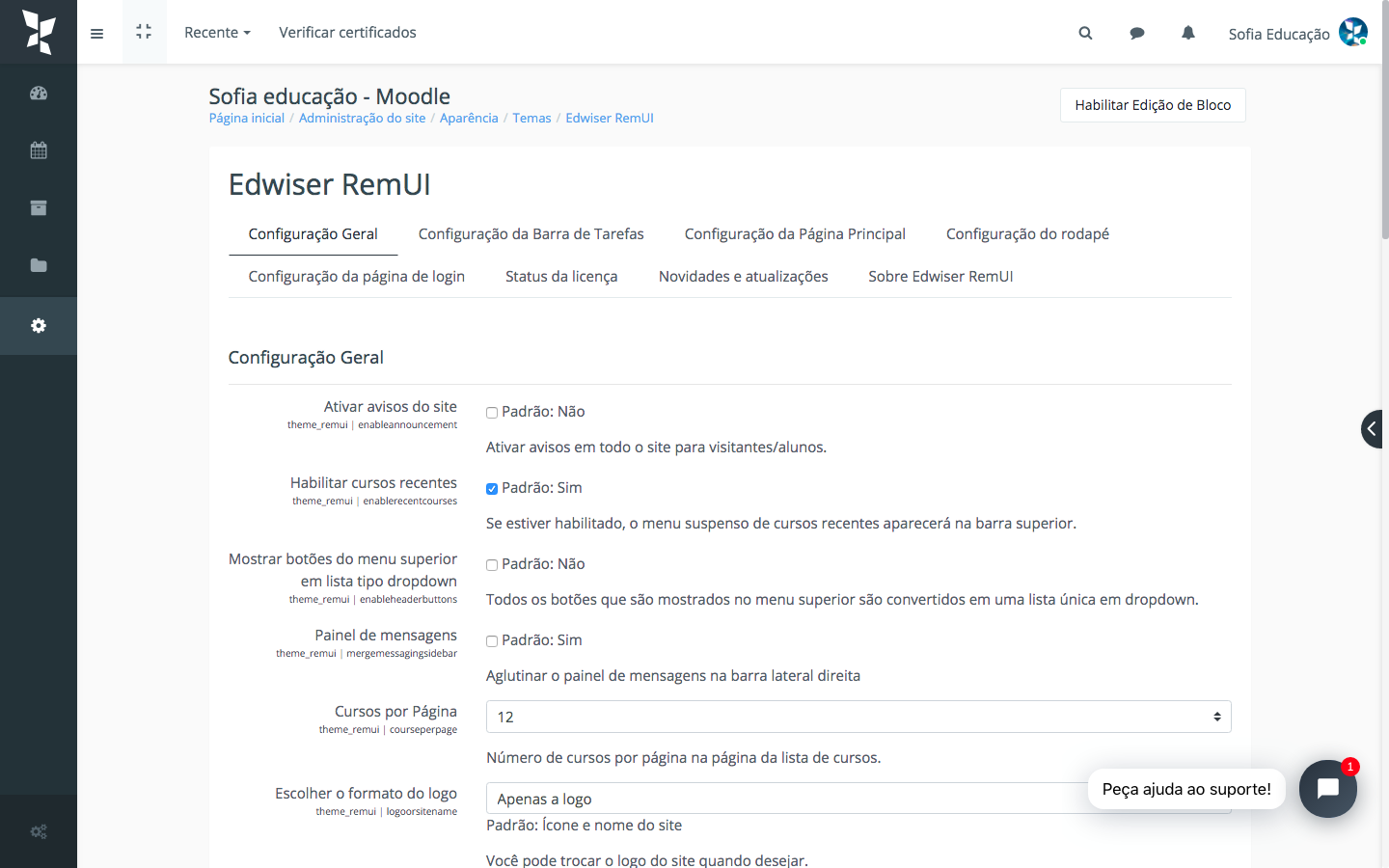1389x868 pixels.
Task: Open the logo format select box
Action: point(858,799)
